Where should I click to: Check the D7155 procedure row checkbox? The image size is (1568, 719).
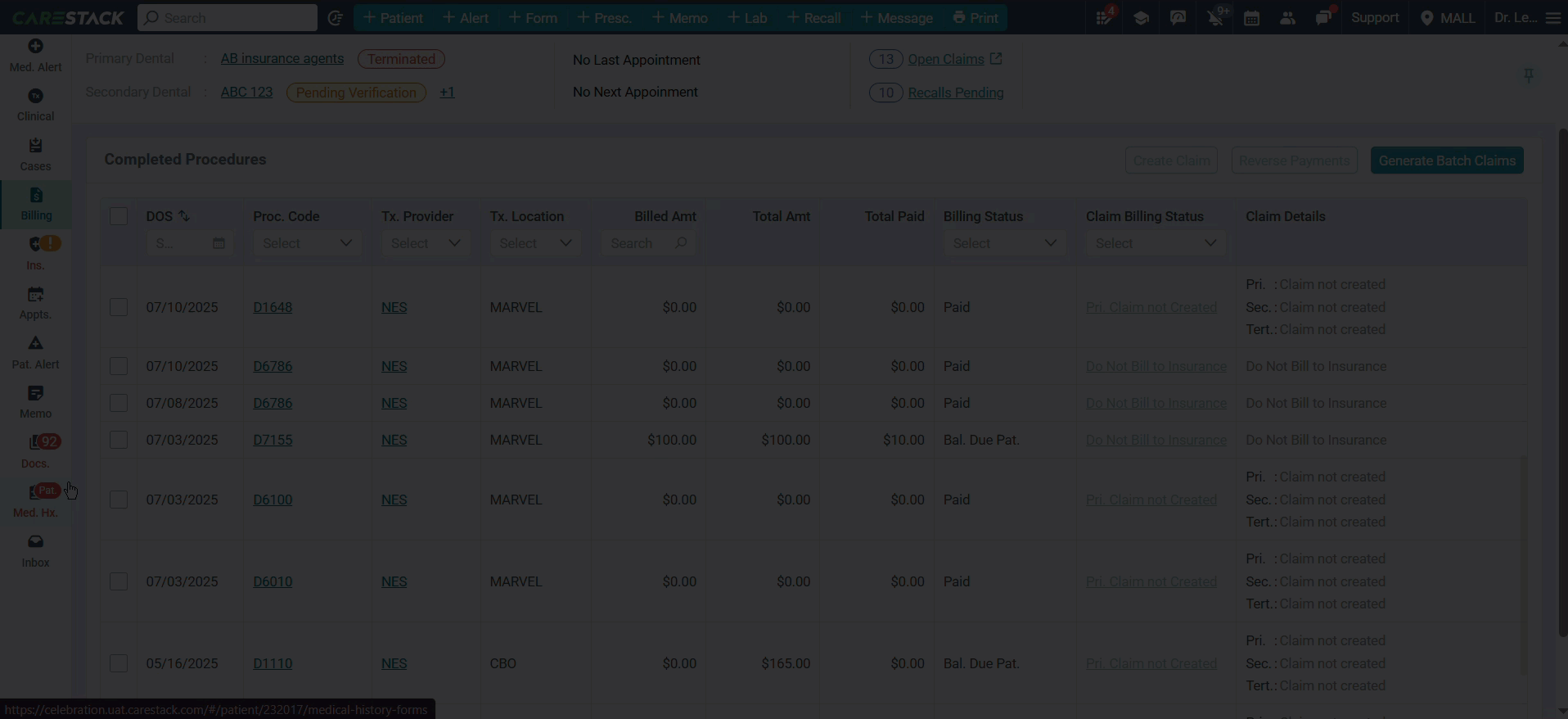(x=119, y=440)
